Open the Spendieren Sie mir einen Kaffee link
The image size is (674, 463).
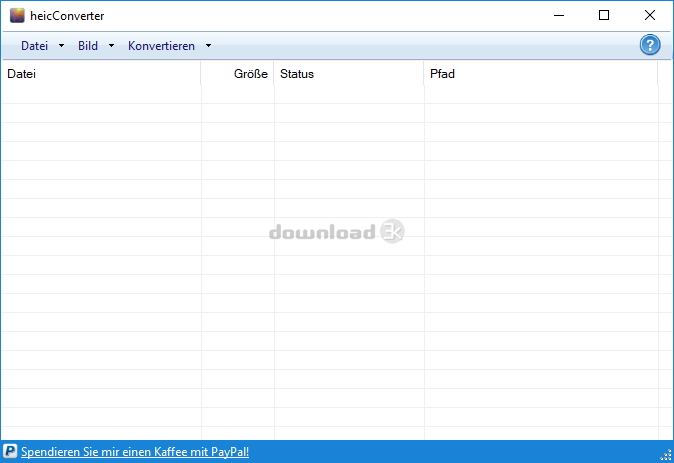(135, 452)
